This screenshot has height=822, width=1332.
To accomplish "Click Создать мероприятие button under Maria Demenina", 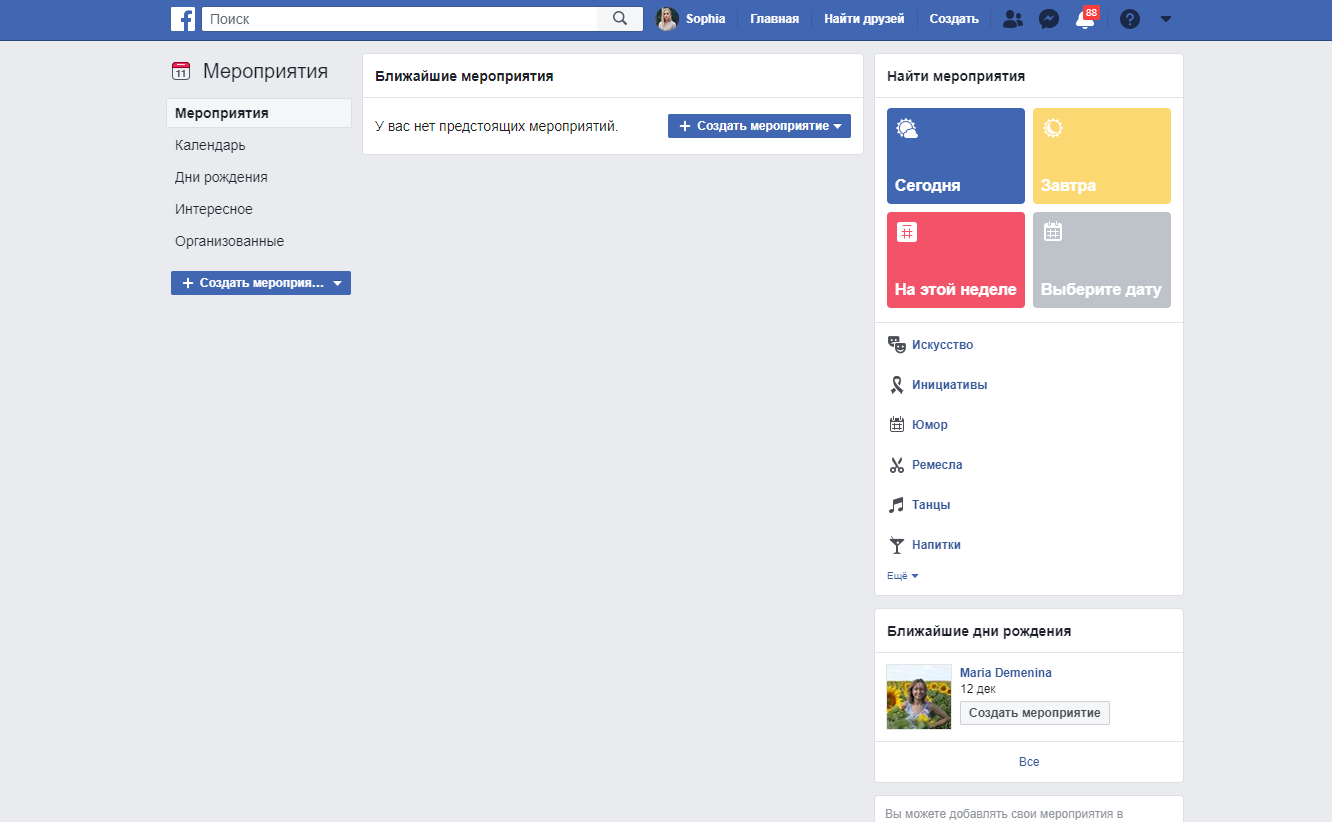I will coord(1034,713).
